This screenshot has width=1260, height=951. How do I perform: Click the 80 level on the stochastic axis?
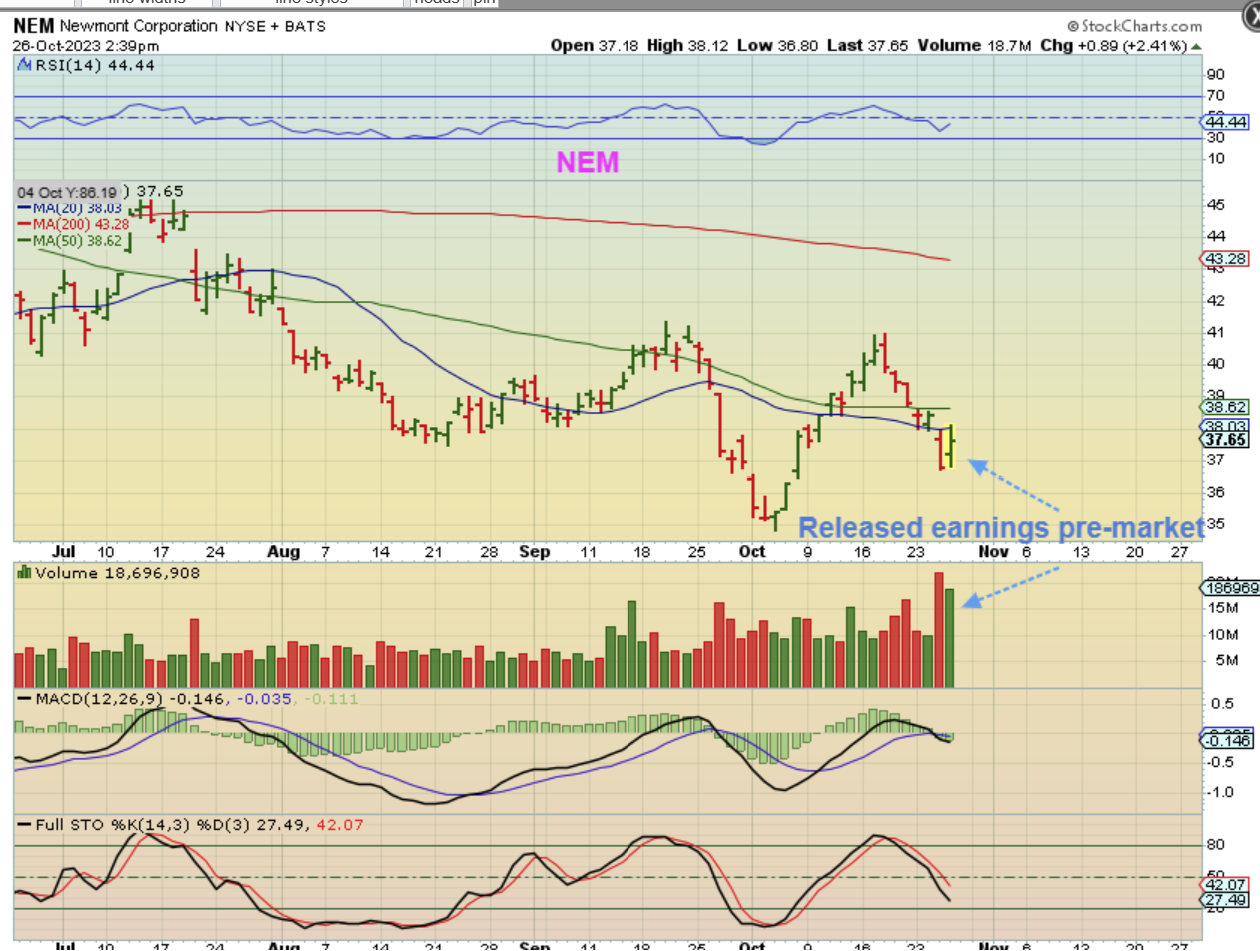[1216, 845]
